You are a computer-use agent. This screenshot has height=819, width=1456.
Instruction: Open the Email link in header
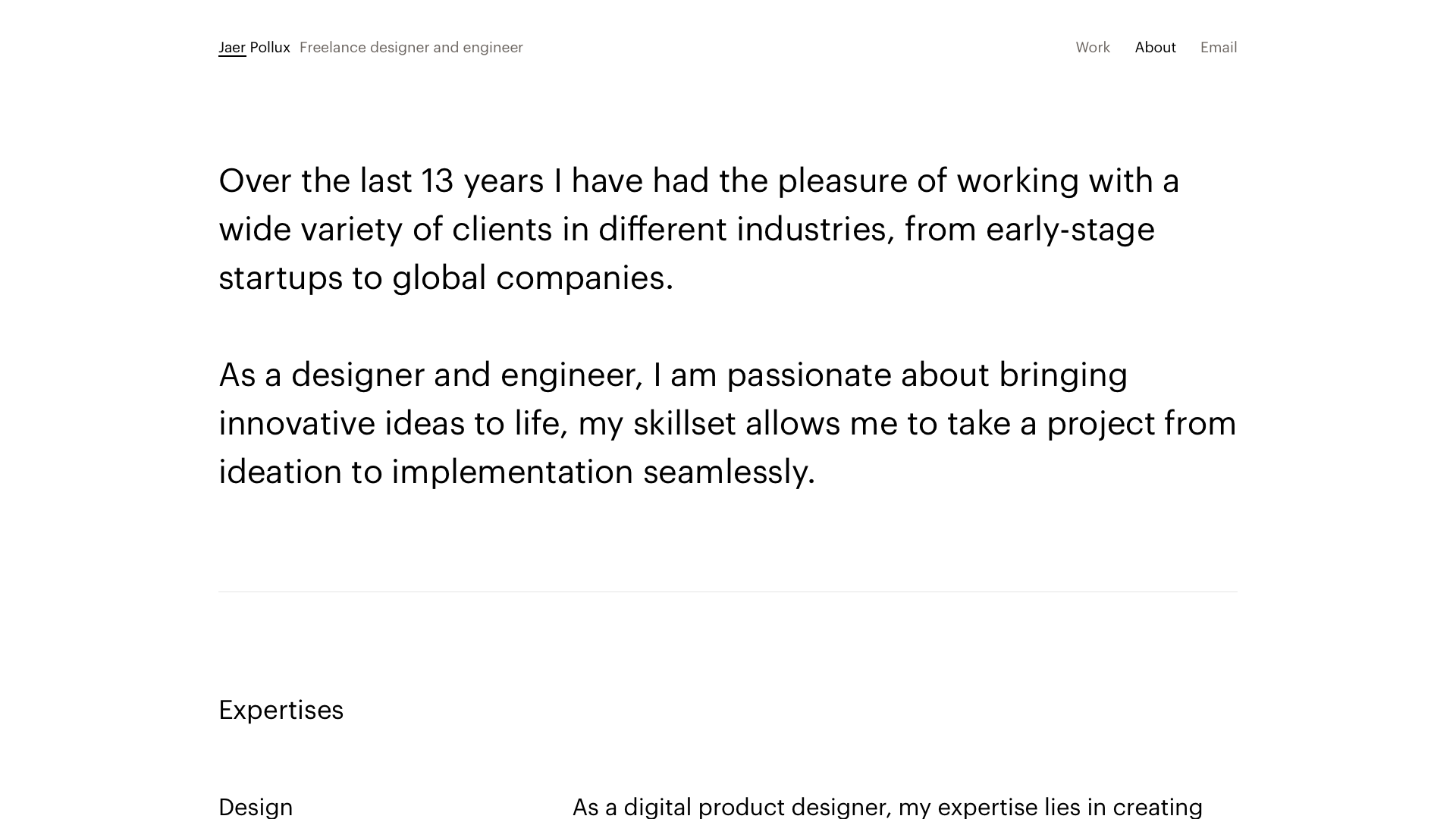(x=1219, y=47)
